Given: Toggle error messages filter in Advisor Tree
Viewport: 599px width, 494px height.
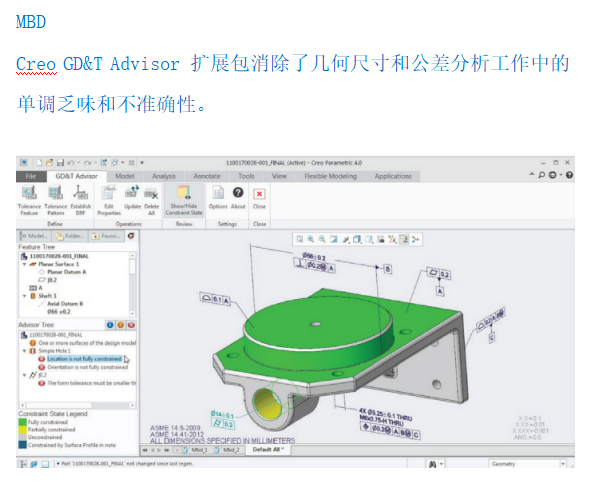Looking at the screenshot, I should click(131, 325).
